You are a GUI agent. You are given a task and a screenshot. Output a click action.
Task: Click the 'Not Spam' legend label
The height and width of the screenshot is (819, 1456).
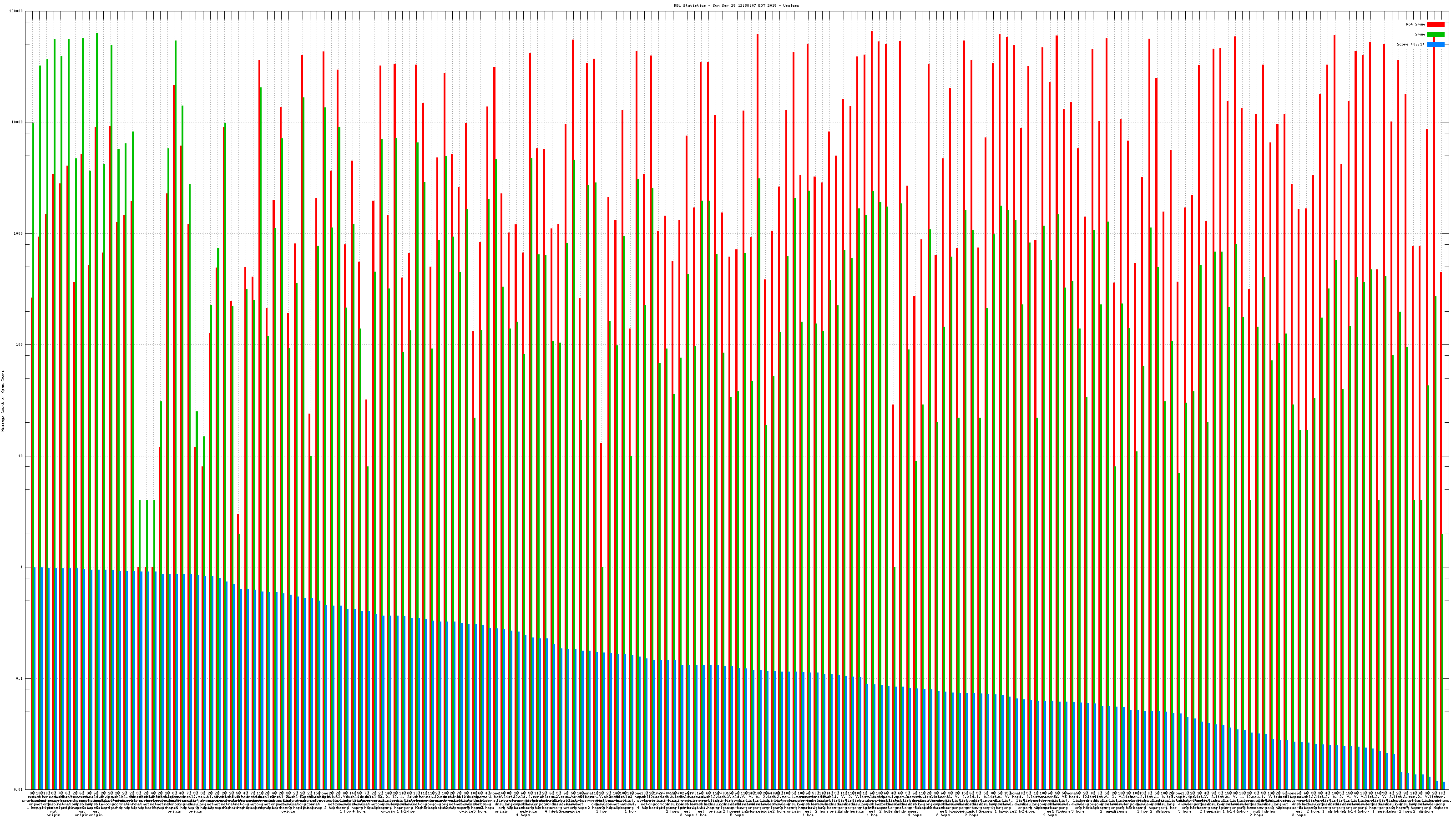[x=1416, y=24]
